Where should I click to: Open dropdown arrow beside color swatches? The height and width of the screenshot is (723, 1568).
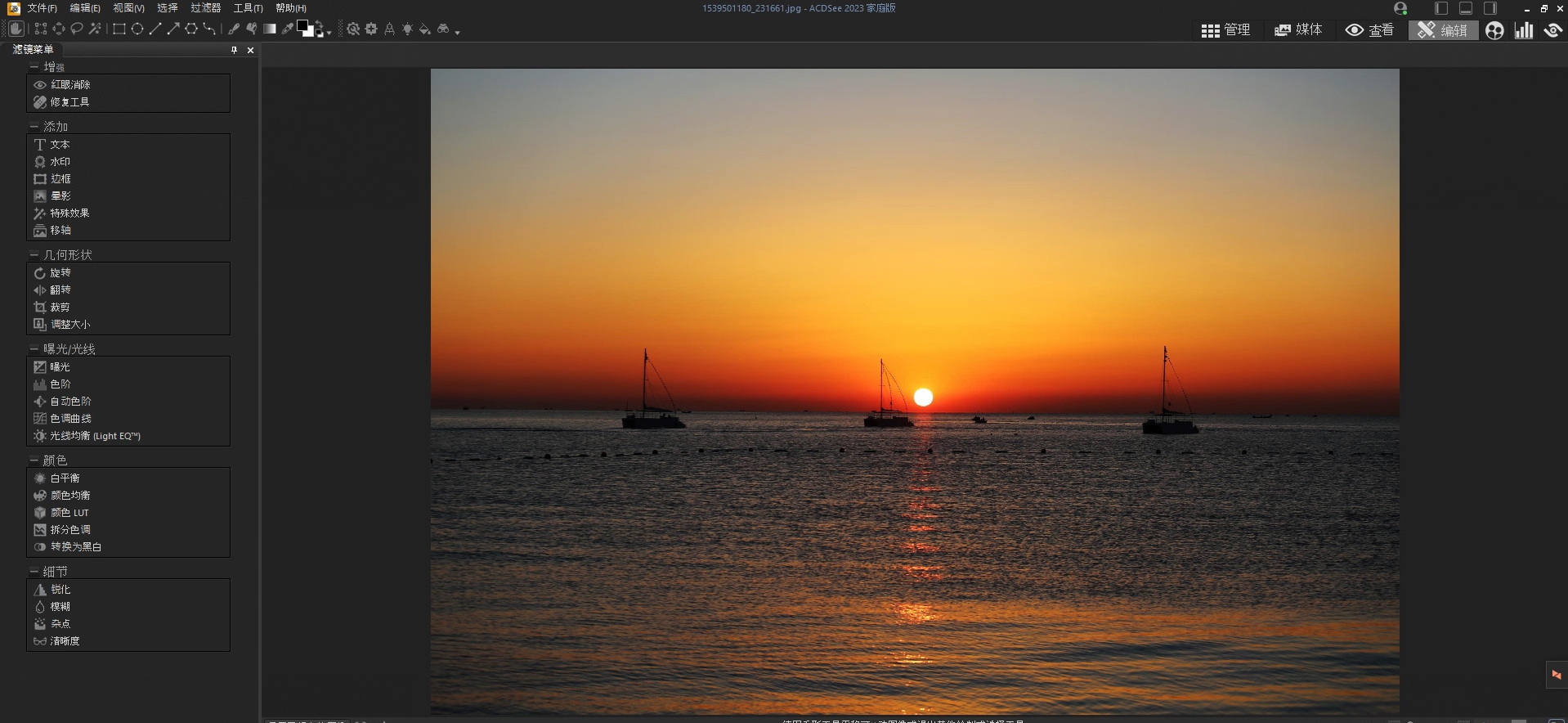329,33
